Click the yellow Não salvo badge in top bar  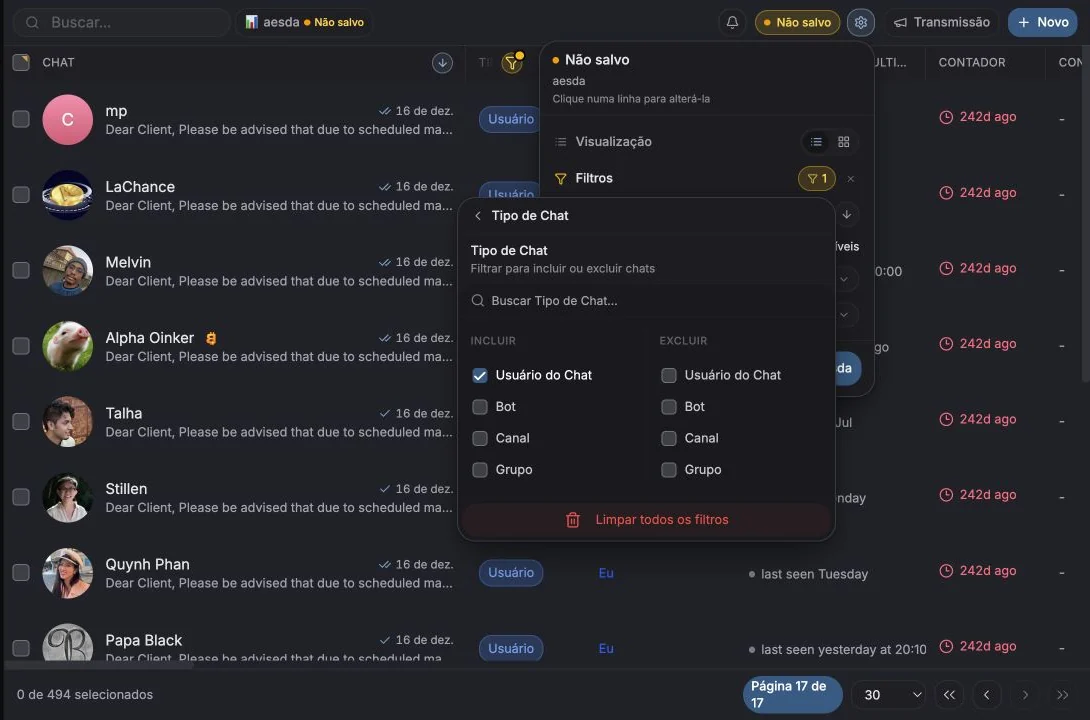pos(797,22)
